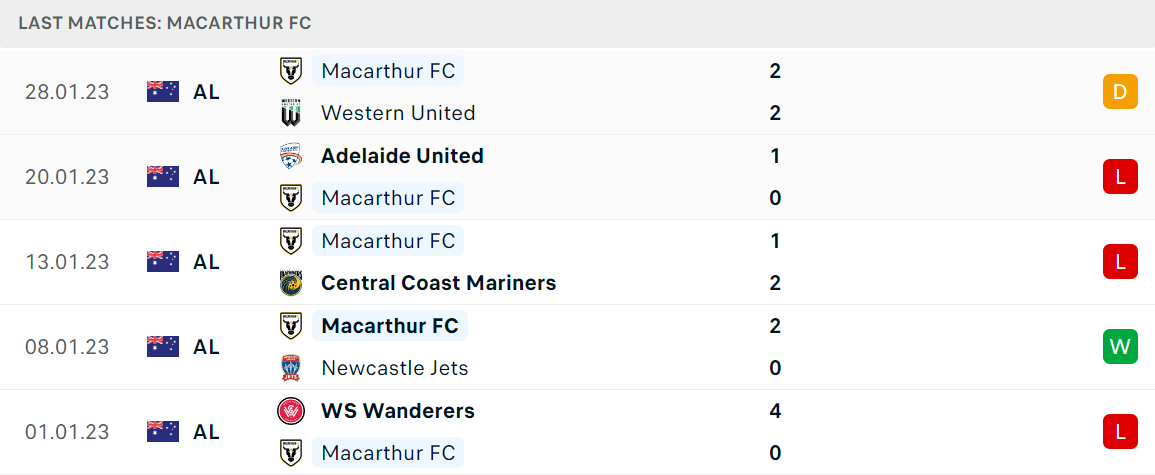The width and height of the screenshot is (1155, 475).
Task: Click the Central Coast Mariners crest
Action: [x=291, y=284]
